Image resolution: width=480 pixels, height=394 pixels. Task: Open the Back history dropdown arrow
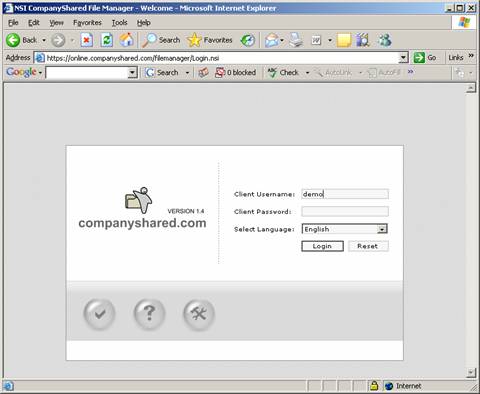click(44, 41)
